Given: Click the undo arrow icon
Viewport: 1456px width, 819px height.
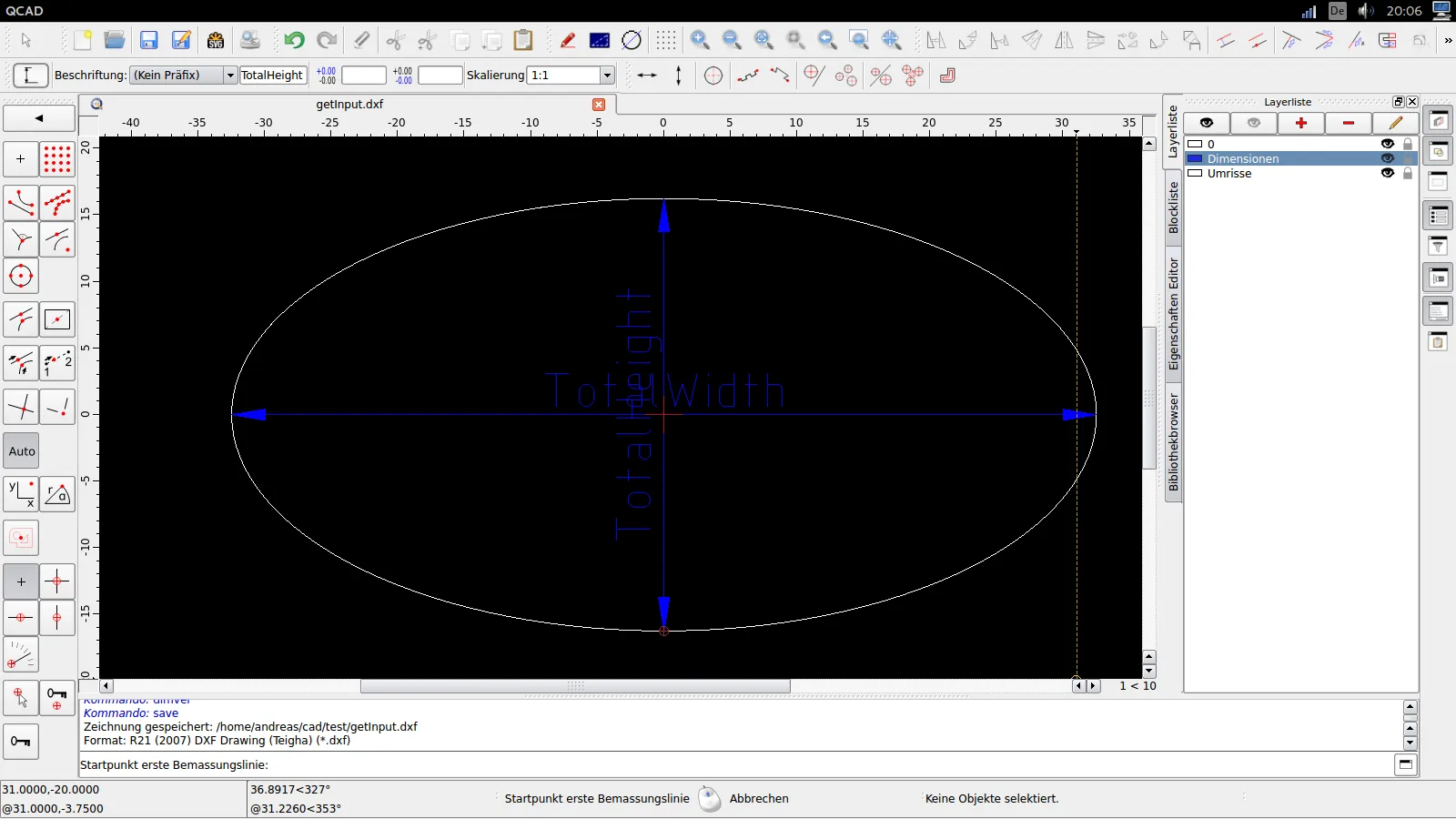Looking at the screenshot, I should (x=293, y=40).
